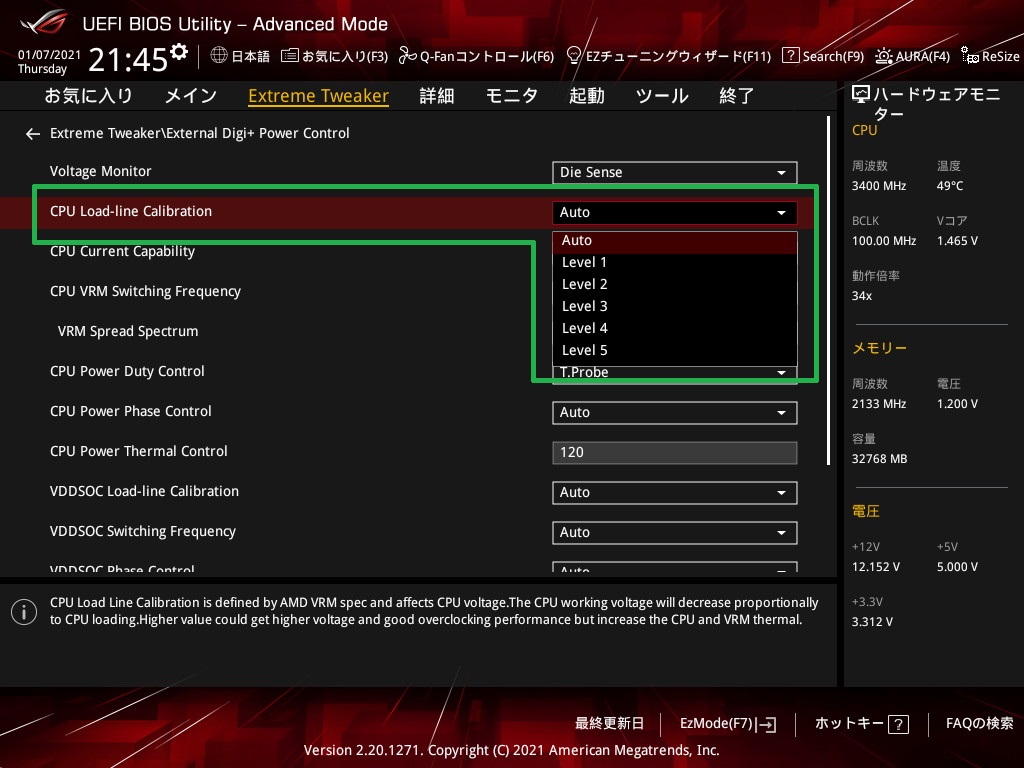Open EZ tuning wizard bulb icon
The width and height of the screenshot is (1024, 768).
click(573, 56)
